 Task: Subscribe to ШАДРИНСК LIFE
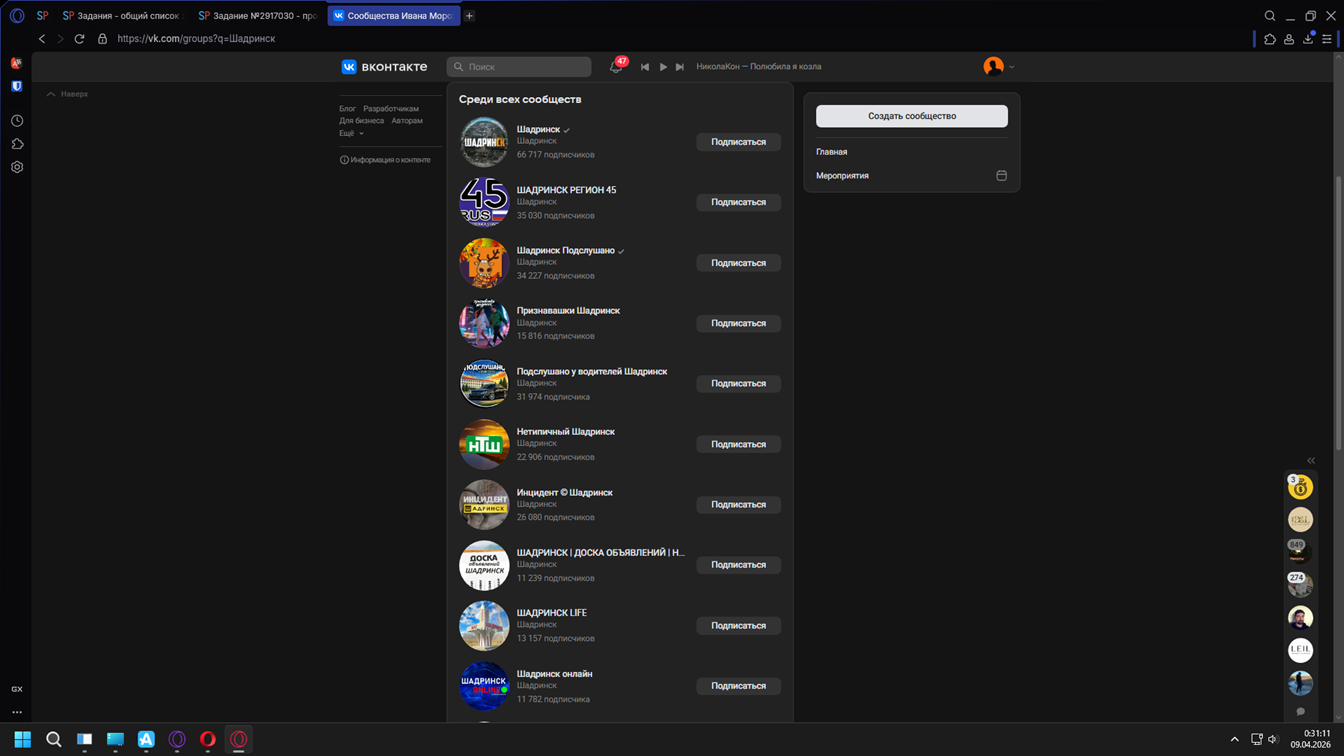point(739,626)
